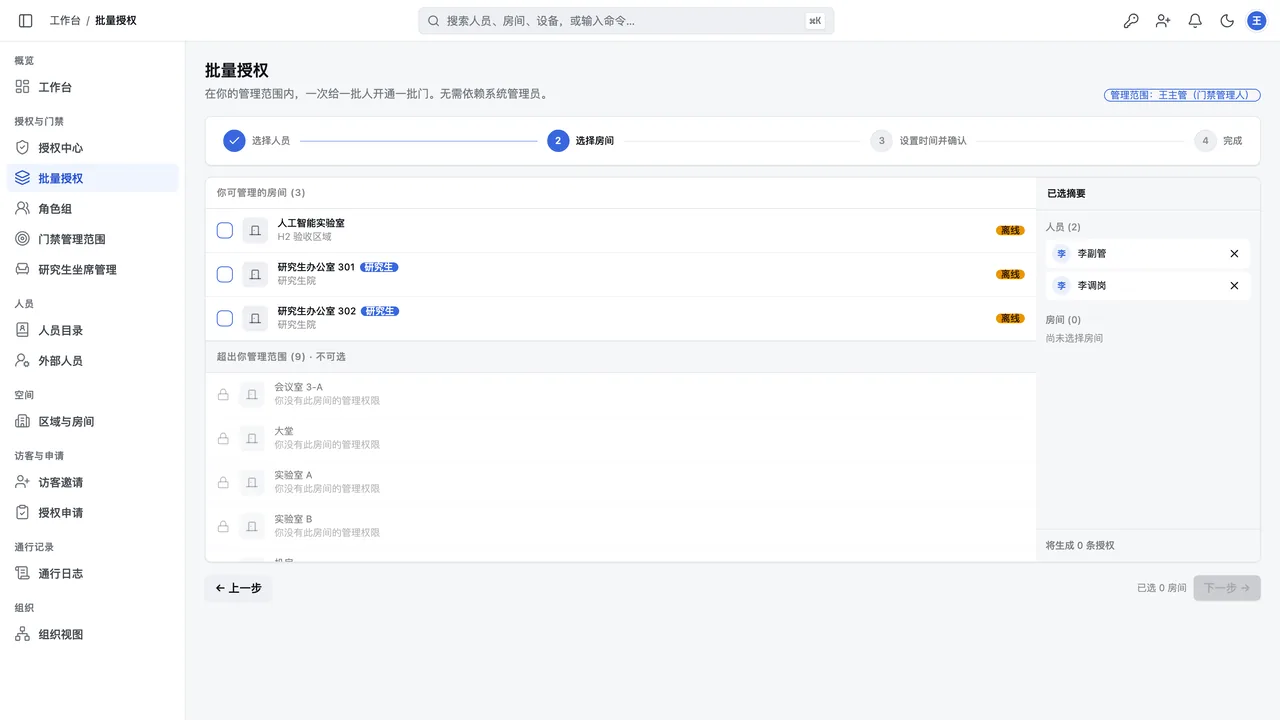Click the lock icon beside 实验室 B
1280x720 pixels.
[224, 526]
